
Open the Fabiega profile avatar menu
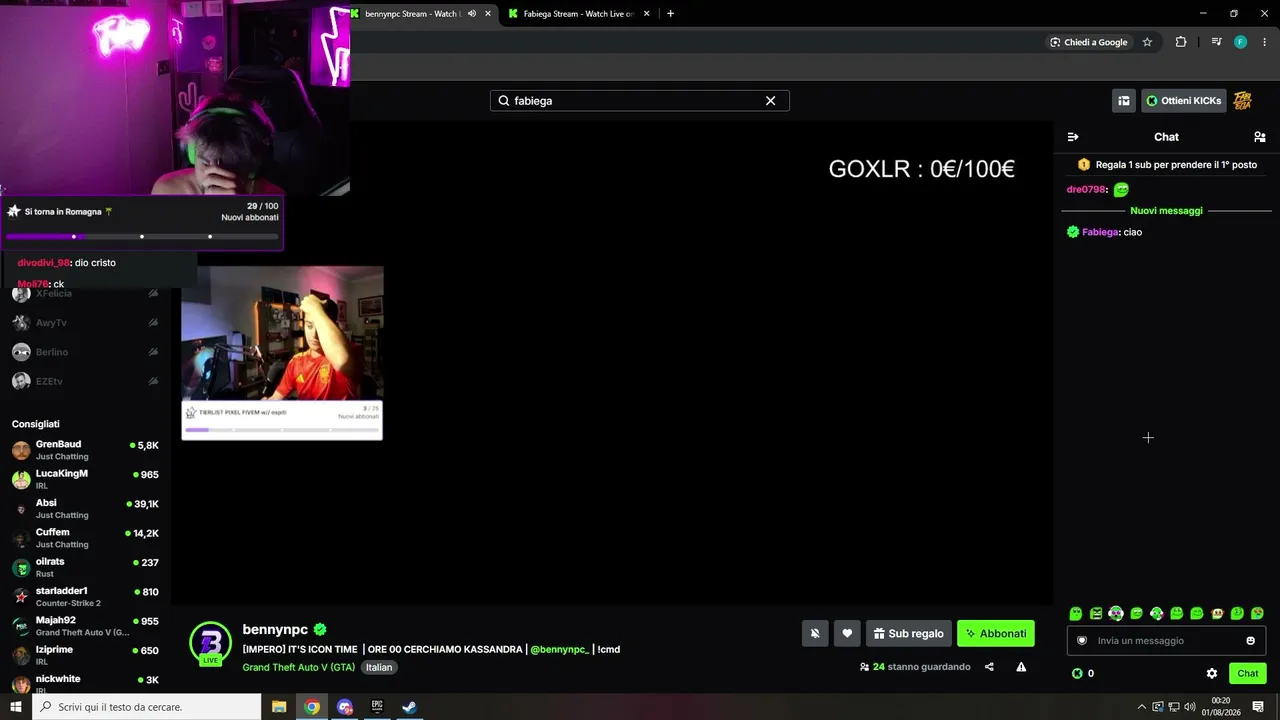click(1243, 101)
